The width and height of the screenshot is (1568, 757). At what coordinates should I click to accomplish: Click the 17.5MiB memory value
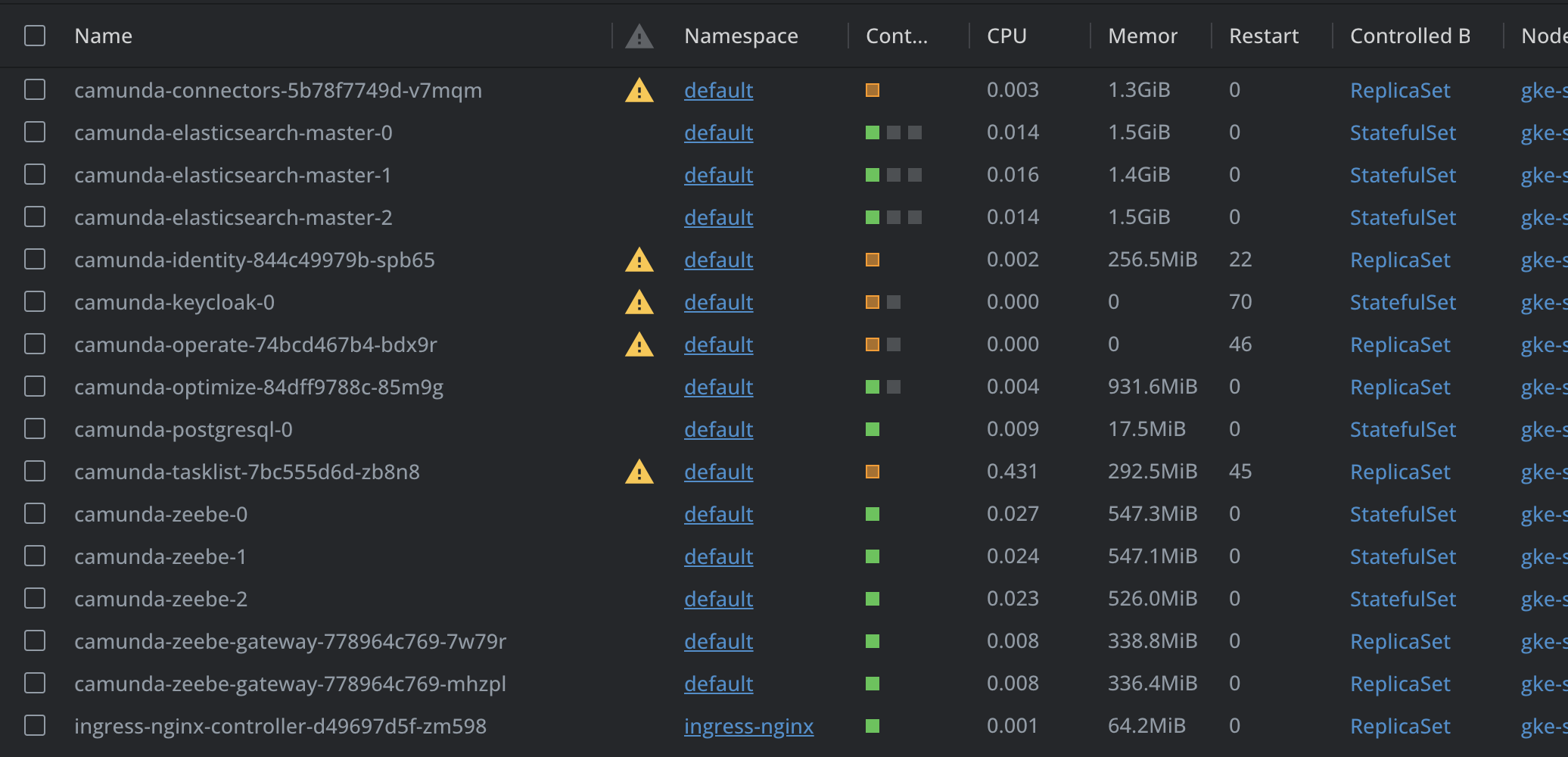pyautogui.click(x=1146, y=429)
